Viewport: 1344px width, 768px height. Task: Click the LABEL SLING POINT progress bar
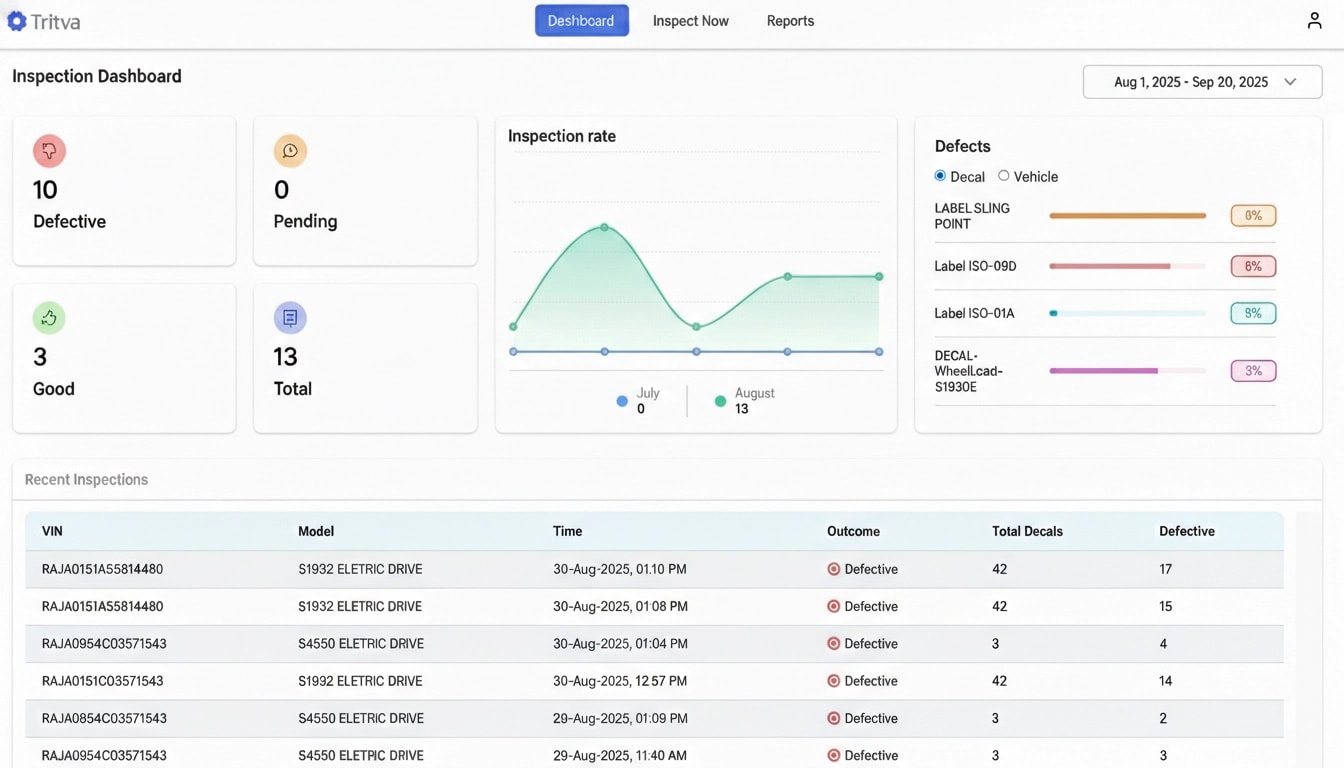coord(1127,215)
